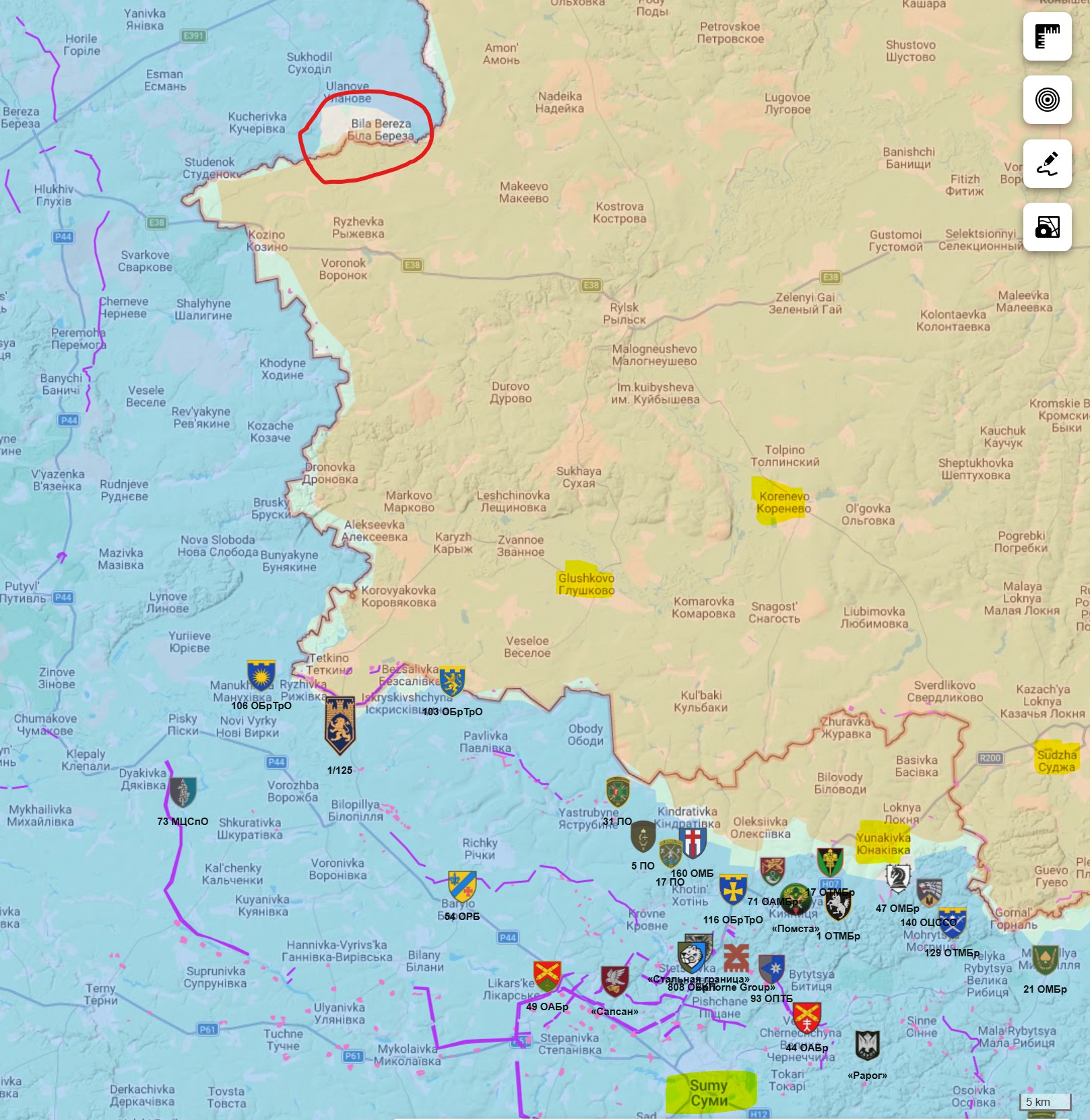Click the 1/125 battalion lion emblem
The width and height of the screenshot is (1090, 1120).
pyautogui.click(x=340, y=726)
